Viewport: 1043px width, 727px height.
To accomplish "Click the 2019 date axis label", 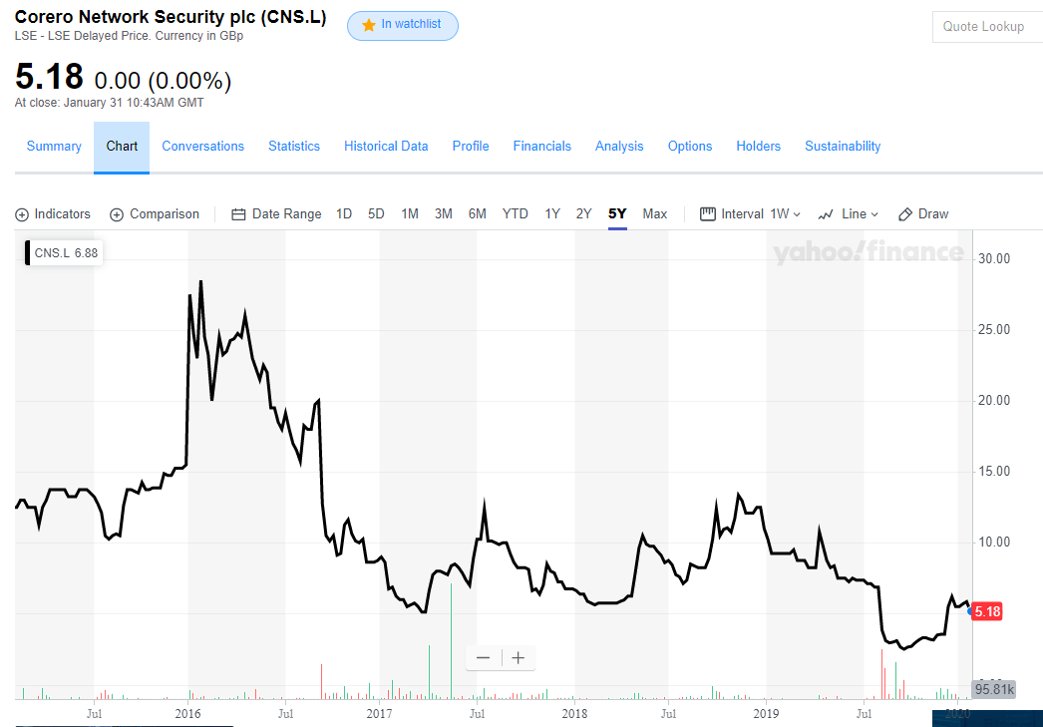I will coord(766,714).
